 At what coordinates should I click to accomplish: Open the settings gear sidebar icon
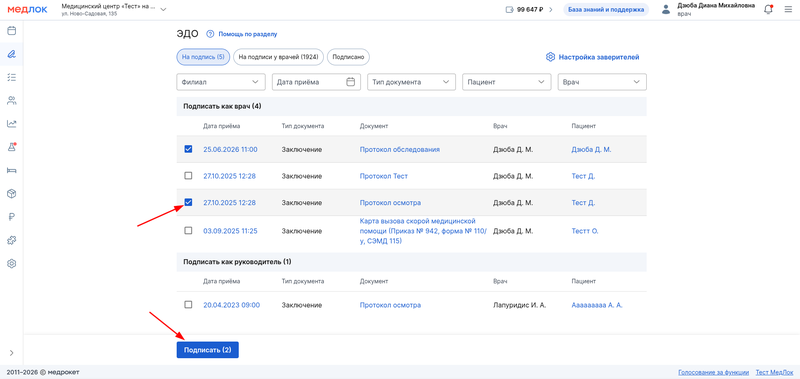coord(12,264)
